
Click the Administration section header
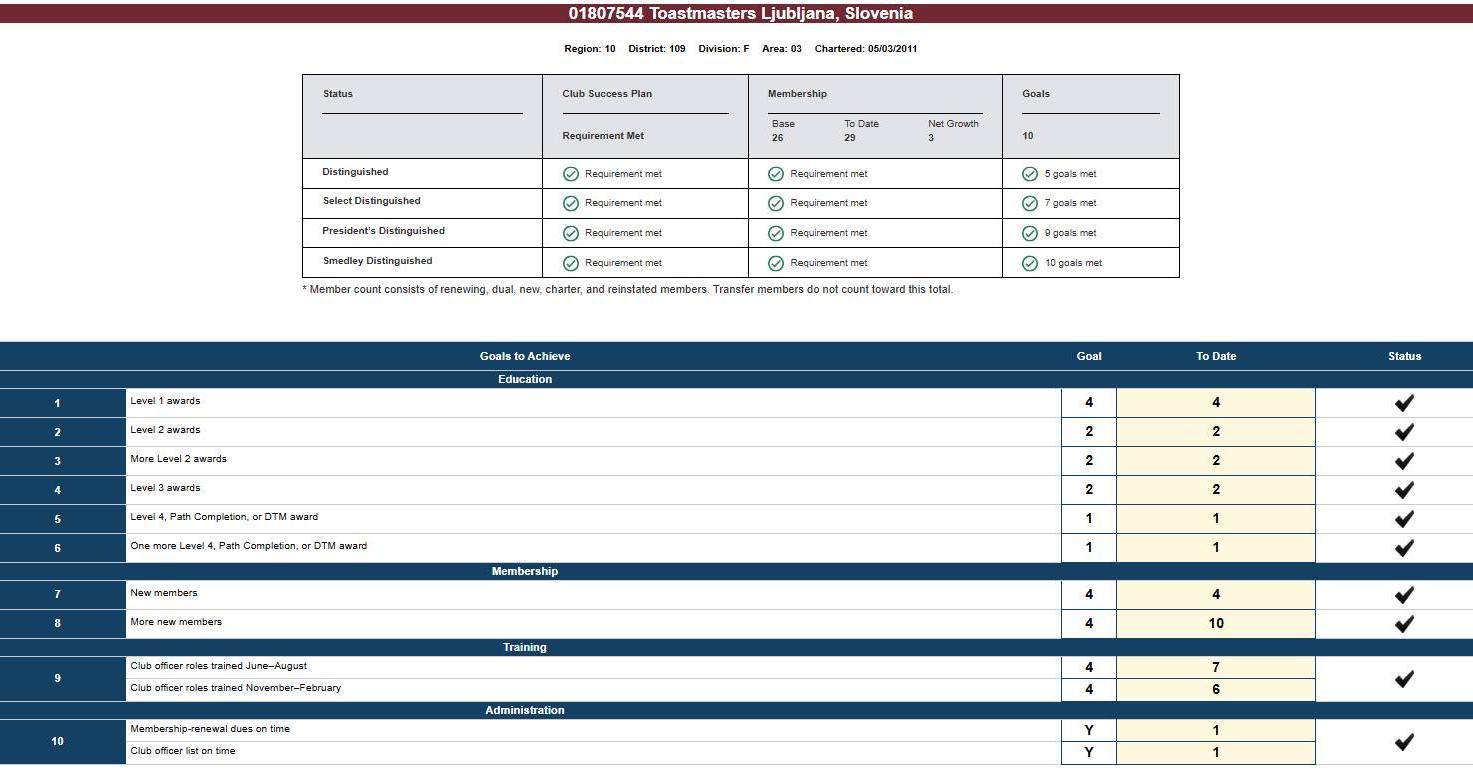pos(525,710)
